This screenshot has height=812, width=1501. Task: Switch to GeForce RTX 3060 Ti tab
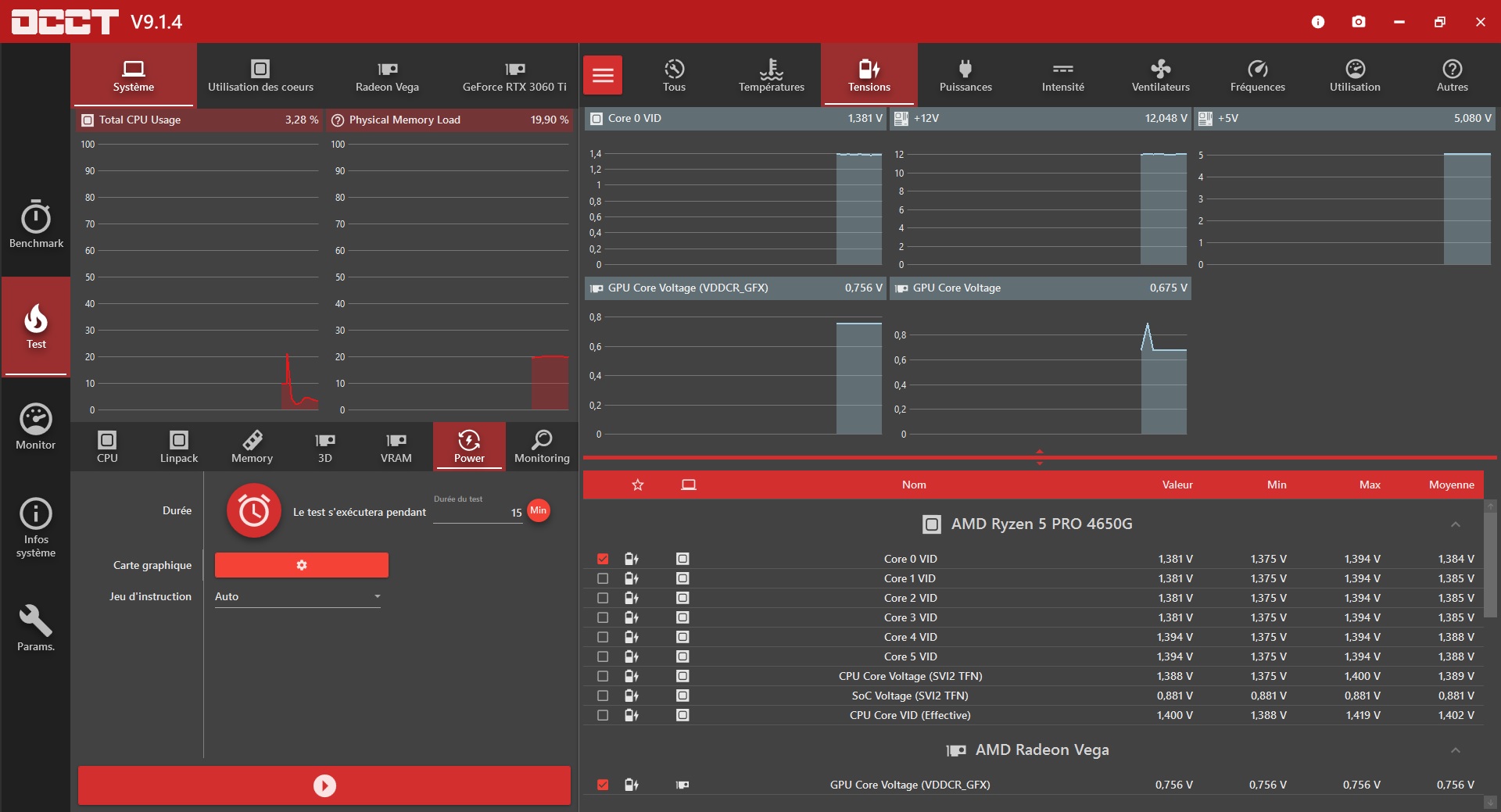point(514,76)
